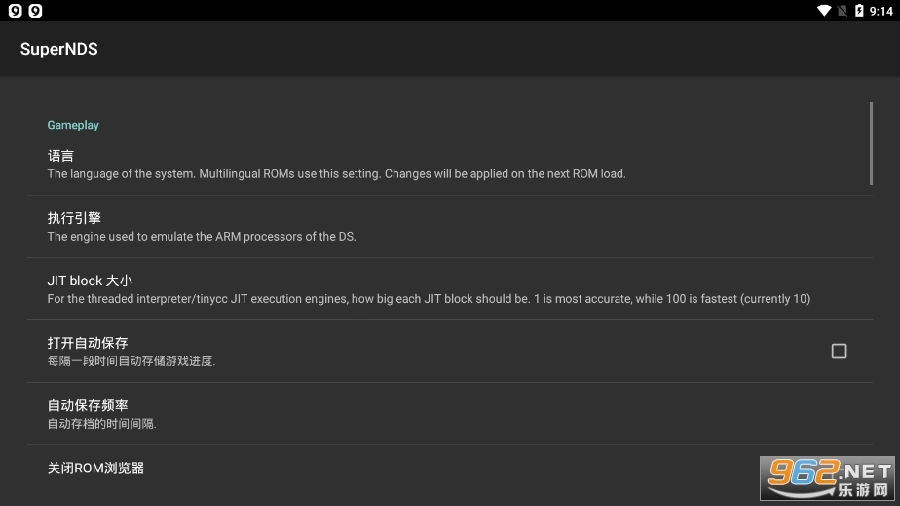
Task: Tap the battery charging icon
Action: 859,11
